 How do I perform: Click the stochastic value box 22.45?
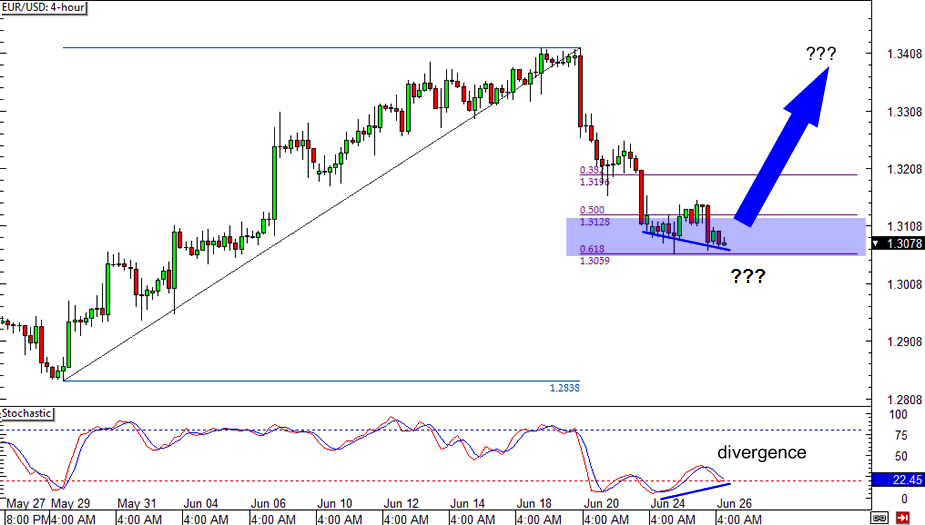click(x=898, y=480)
